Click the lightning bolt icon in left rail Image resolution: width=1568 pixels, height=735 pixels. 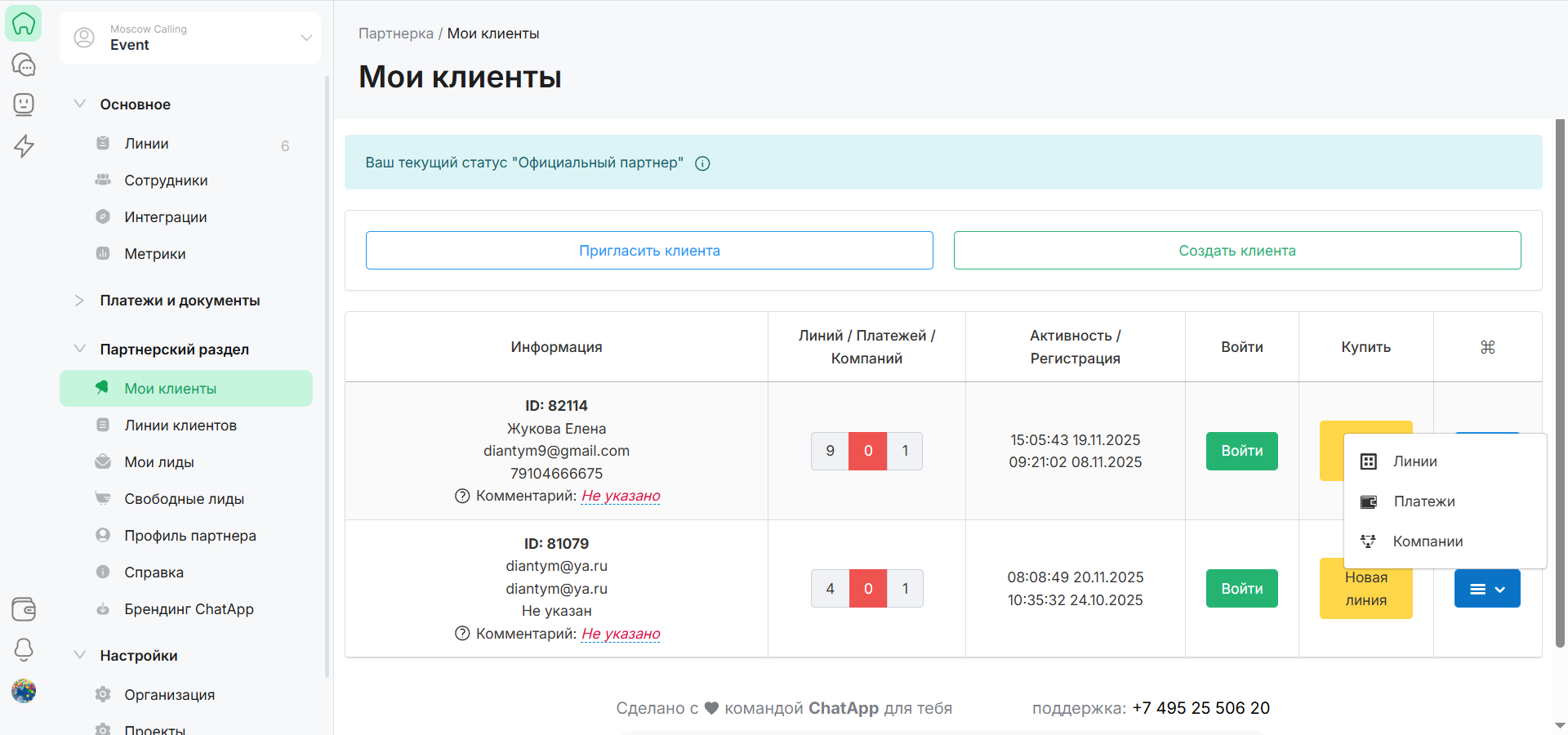pyautogui.click(x=24, y=145)
